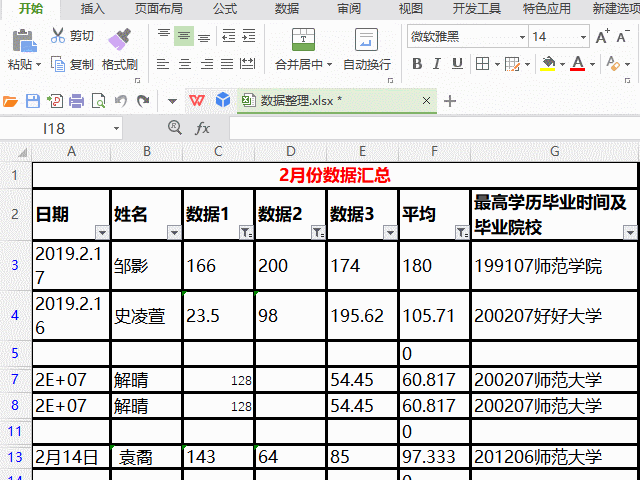Align text left horizontally

(163, 64)
